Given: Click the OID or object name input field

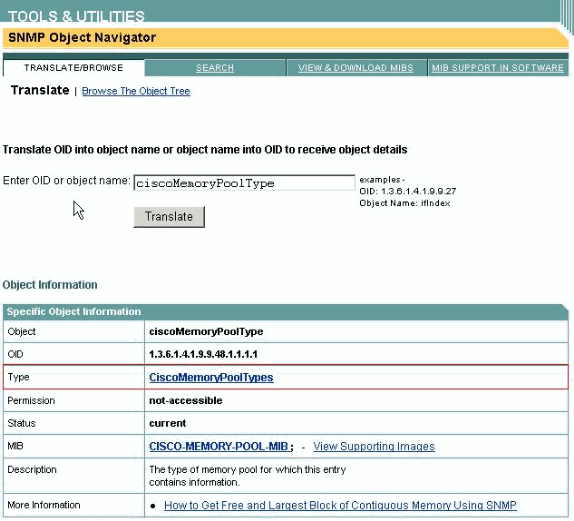Looking at the screenshot, I should point(244,183).
